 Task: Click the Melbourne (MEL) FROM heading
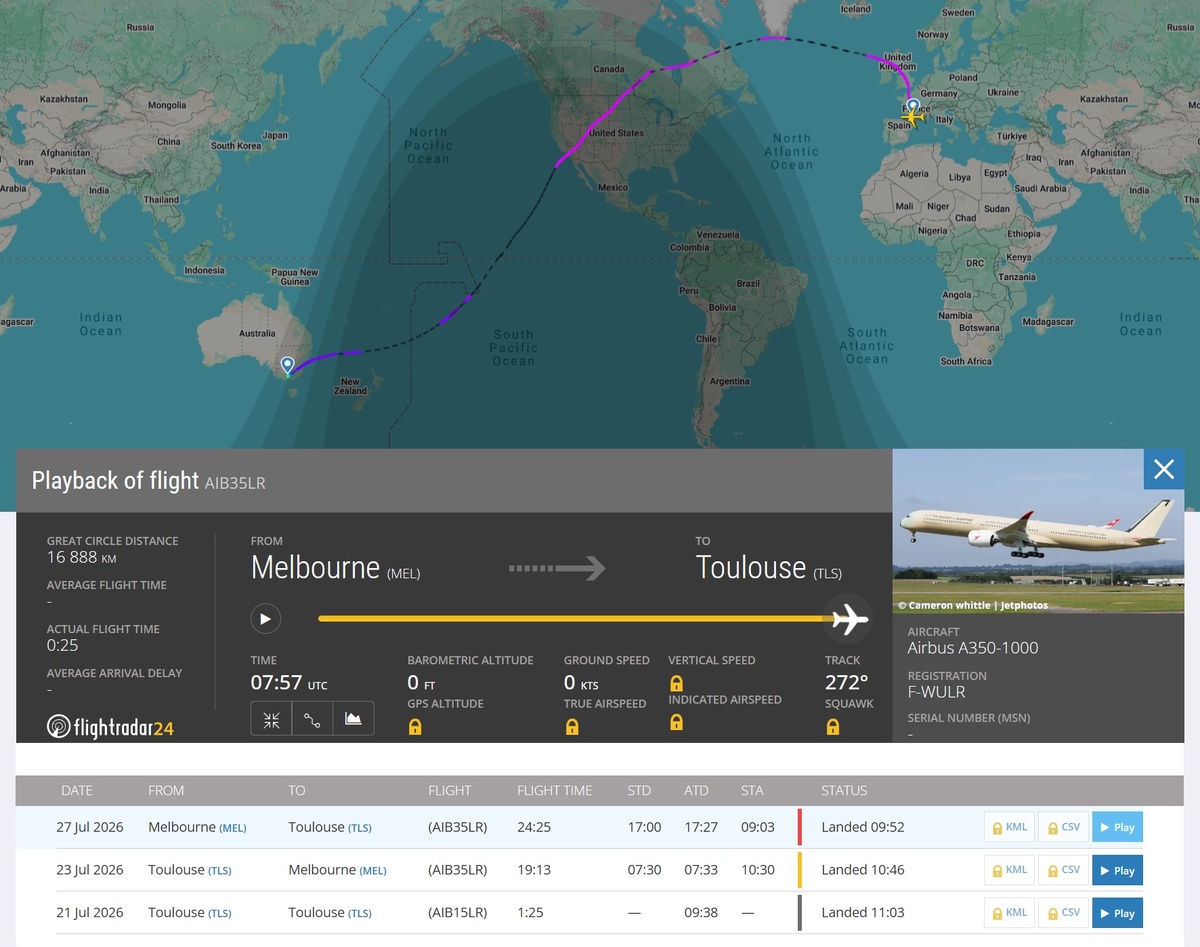[x=335, y=567]
